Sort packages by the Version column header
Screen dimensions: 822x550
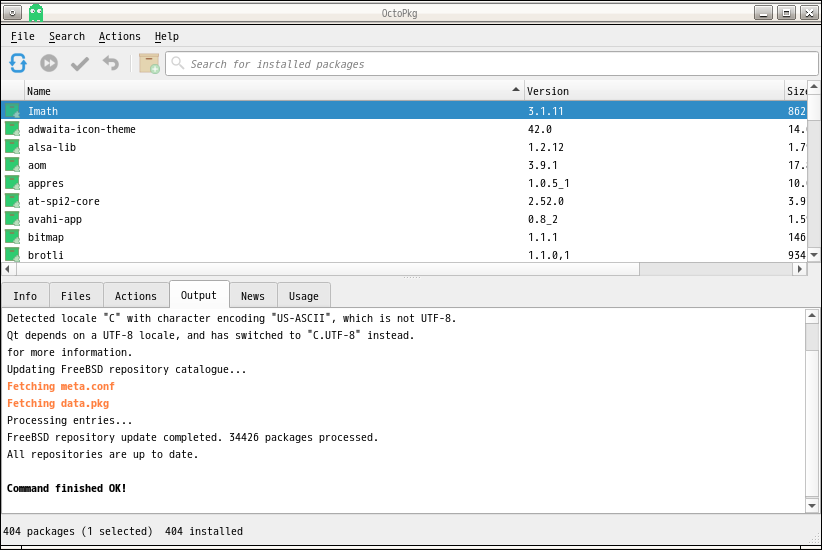pyautogui.click(x=654, y=91)
